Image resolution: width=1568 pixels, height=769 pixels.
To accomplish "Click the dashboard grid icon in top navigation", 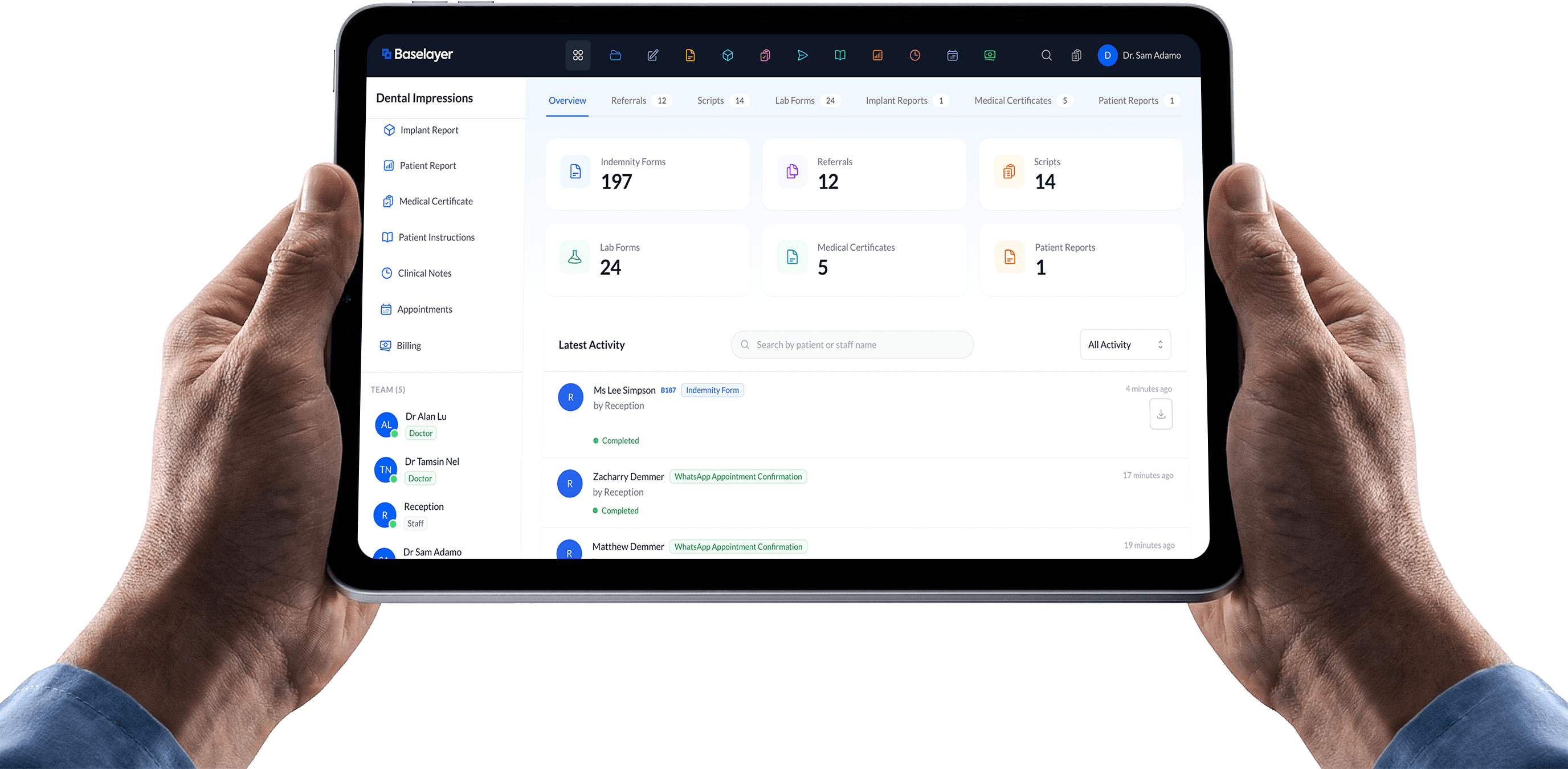I will 578,55.
